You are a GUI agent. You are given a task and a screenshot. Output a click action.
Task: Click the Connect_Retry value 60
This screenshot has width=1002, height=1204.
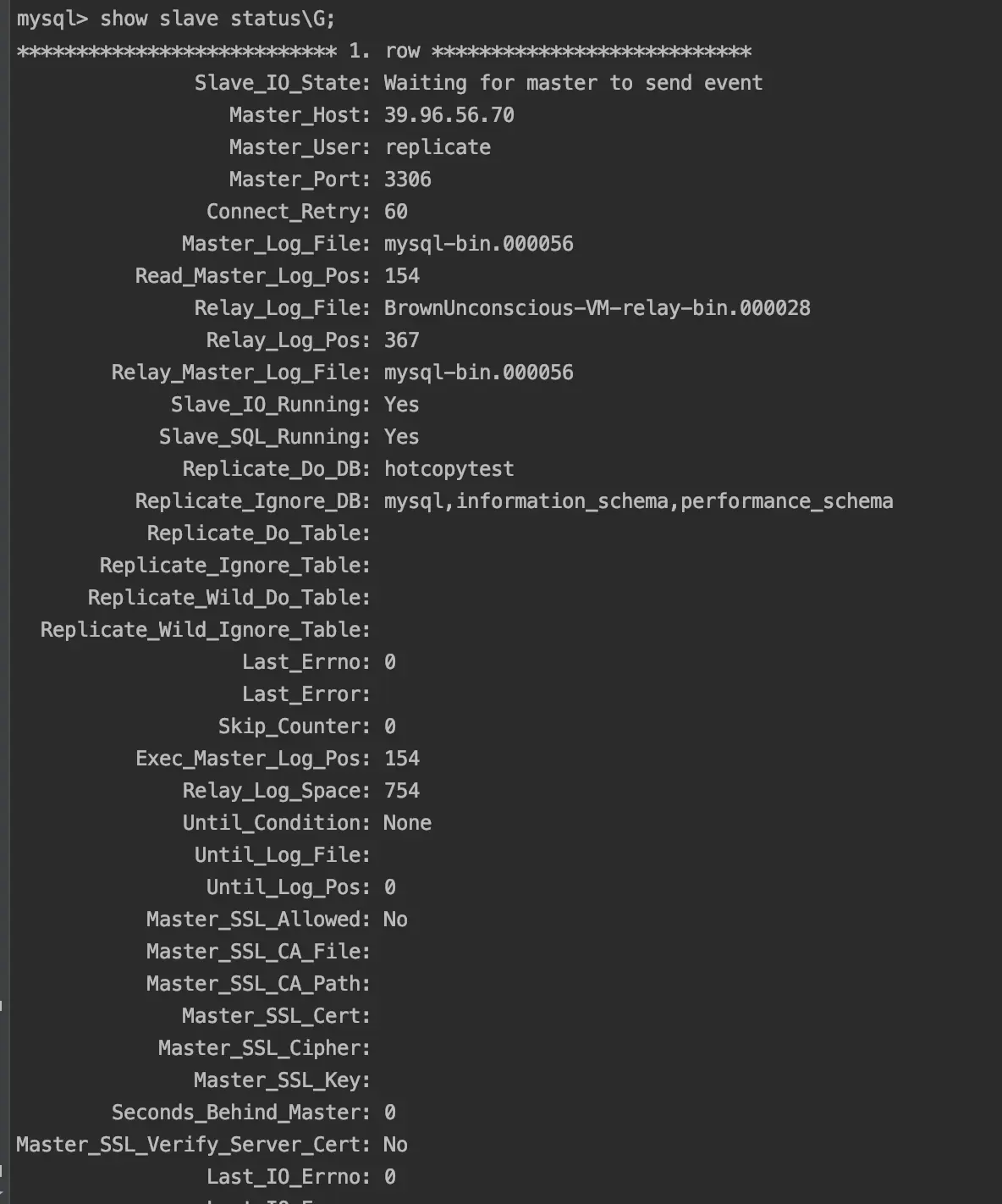coord(395,212)
